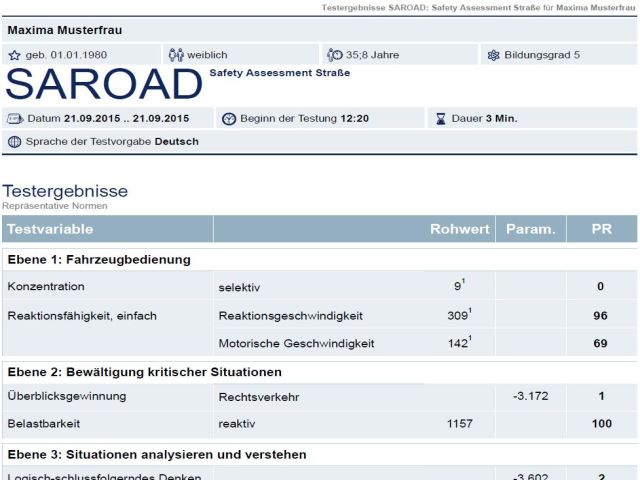Image resolution: width=640 pixels, height=480 pixels.
Task: Click the parameter value -3.172
Action: (531, 396)
